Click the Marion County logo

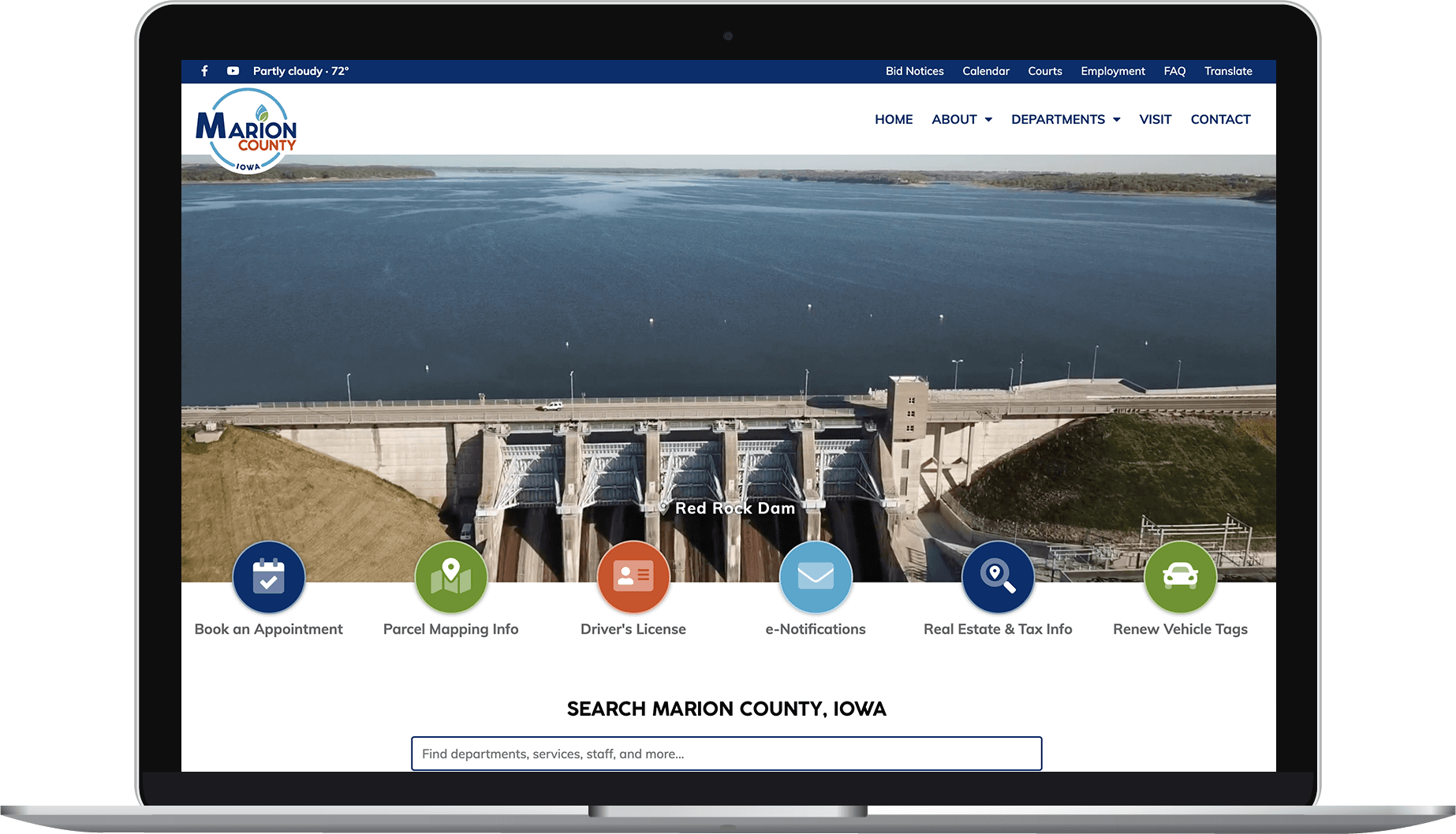[247, 128]
